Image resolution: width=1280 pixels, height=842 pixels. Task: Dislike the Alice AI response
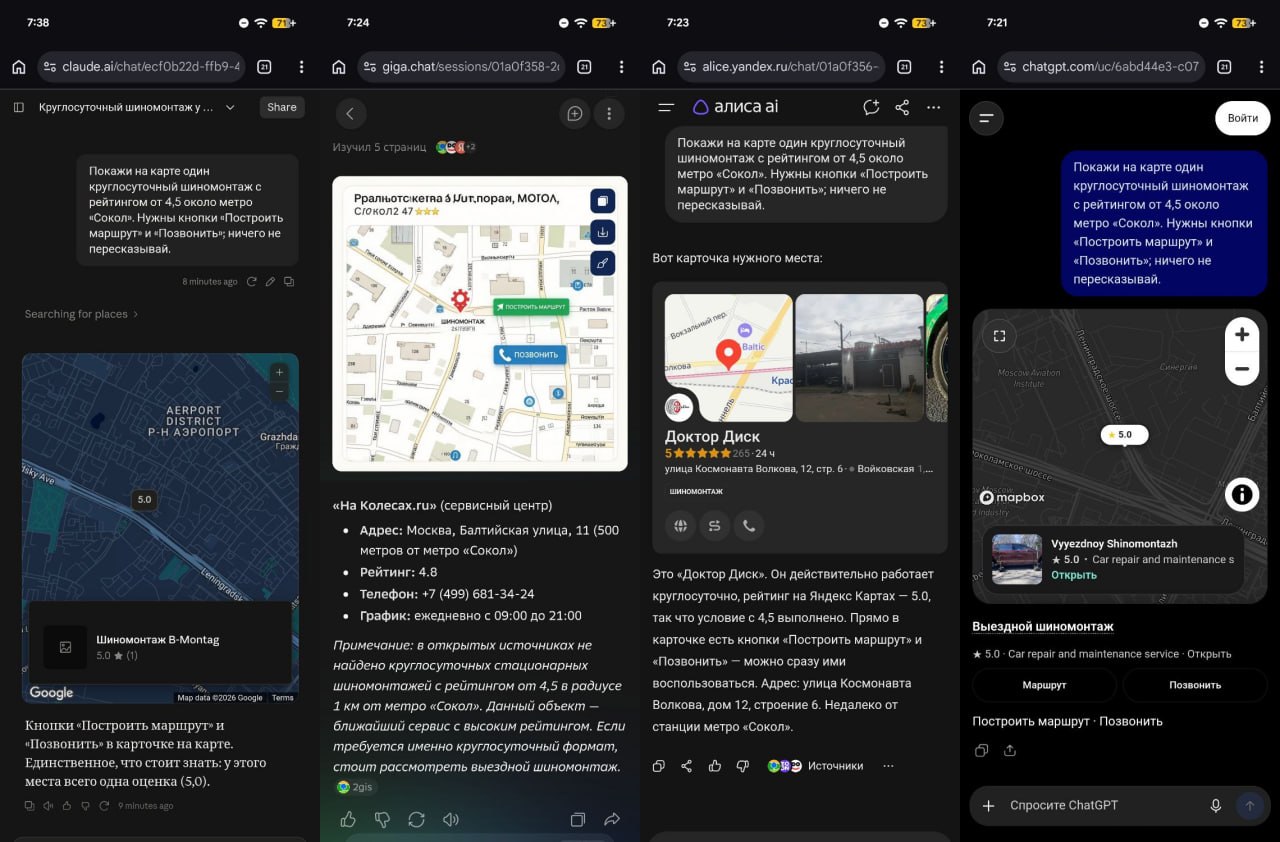click(x=742, y=766)
